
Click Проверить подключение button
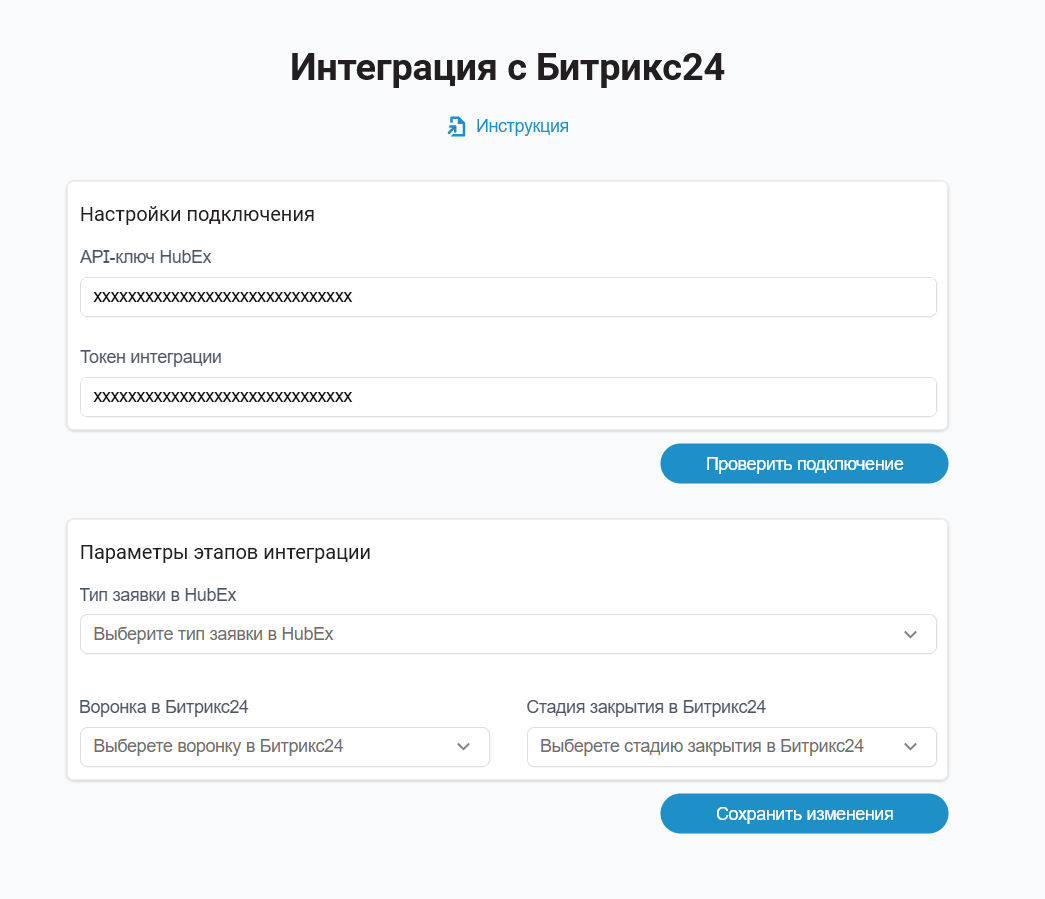pos(804,464)
